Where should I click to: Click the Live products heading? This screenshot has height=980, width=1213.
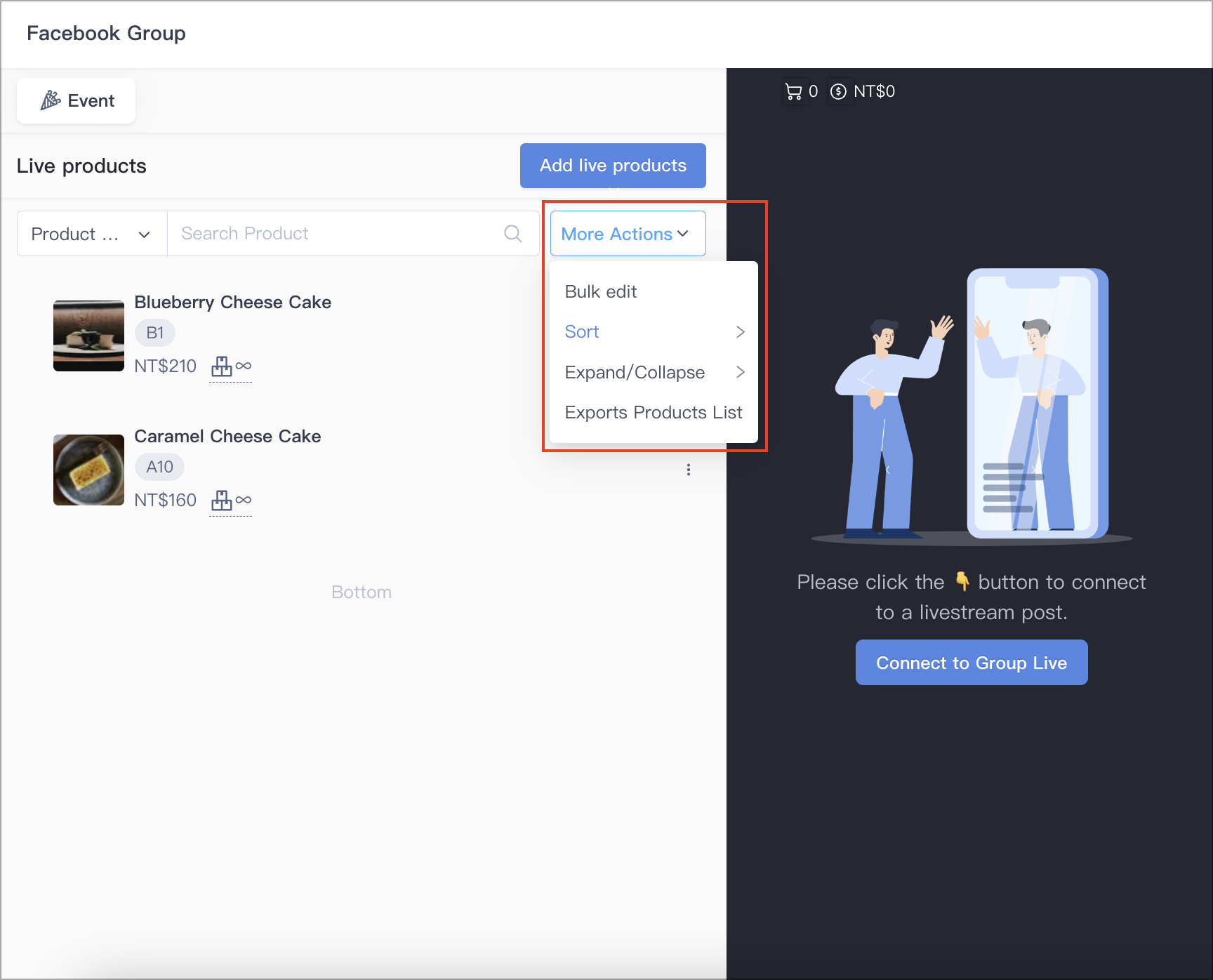[81, 166]
